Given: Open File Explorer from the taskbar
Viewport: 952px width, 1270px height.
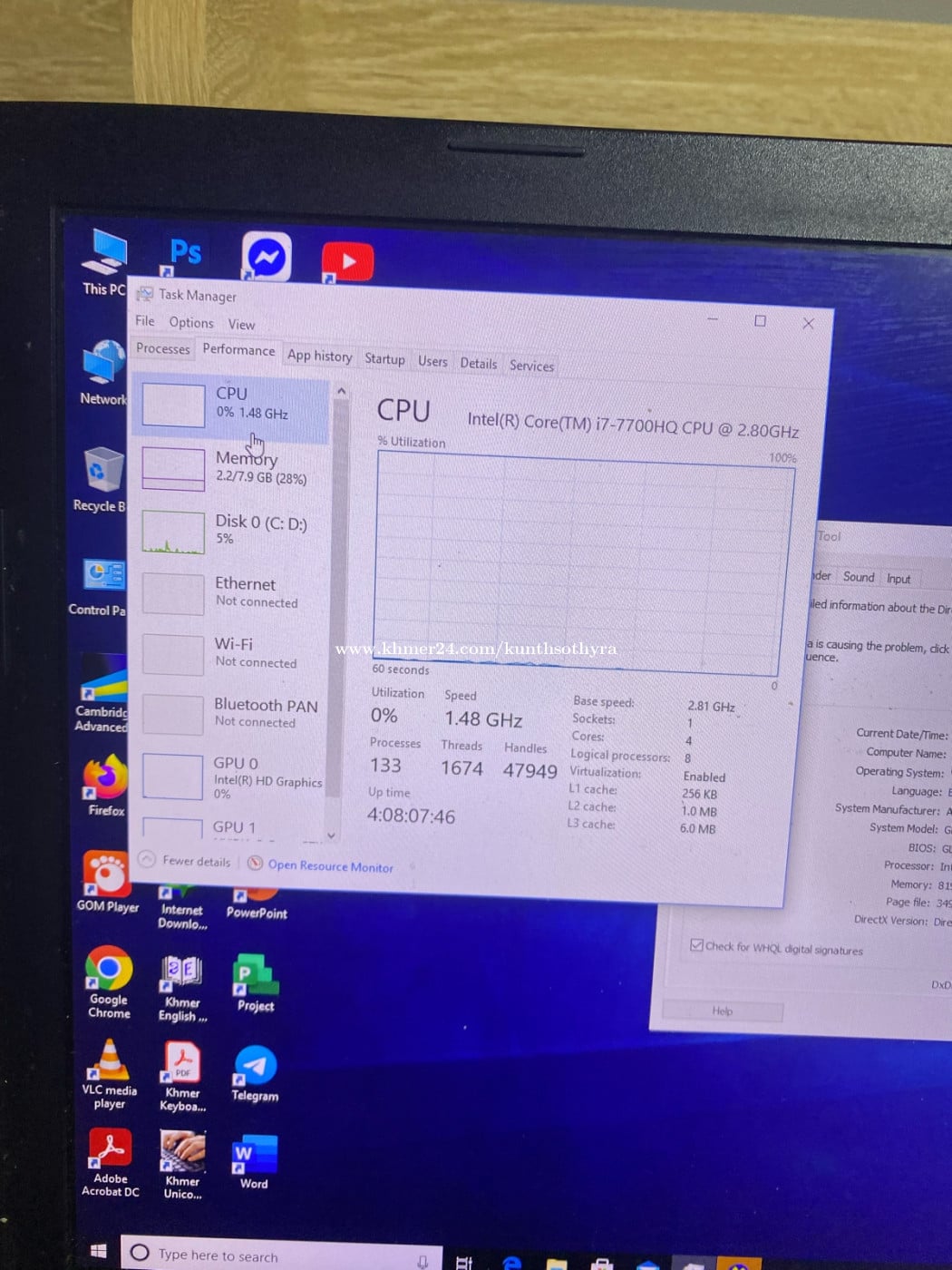Looking at the screenshot, I should click(x=556, y=1264).
